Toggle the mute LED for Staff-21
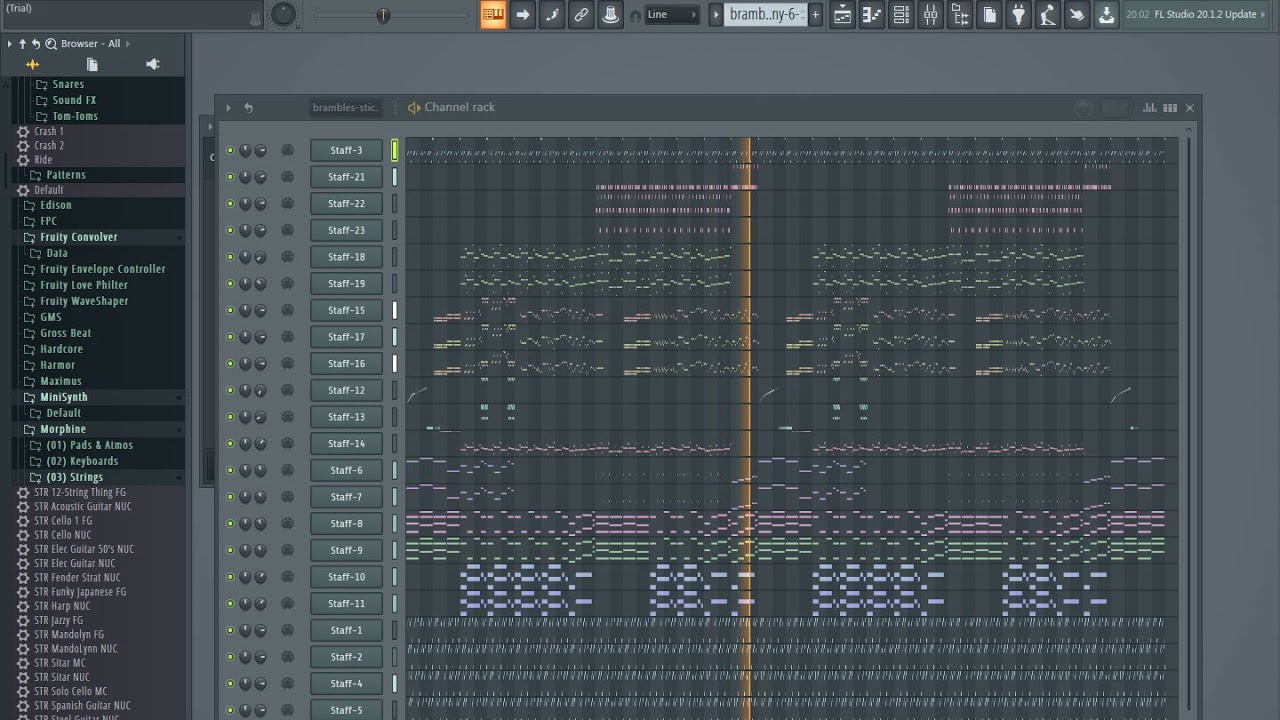The height and width of the screenshot is (720, 1280). (x=230, y=177)
